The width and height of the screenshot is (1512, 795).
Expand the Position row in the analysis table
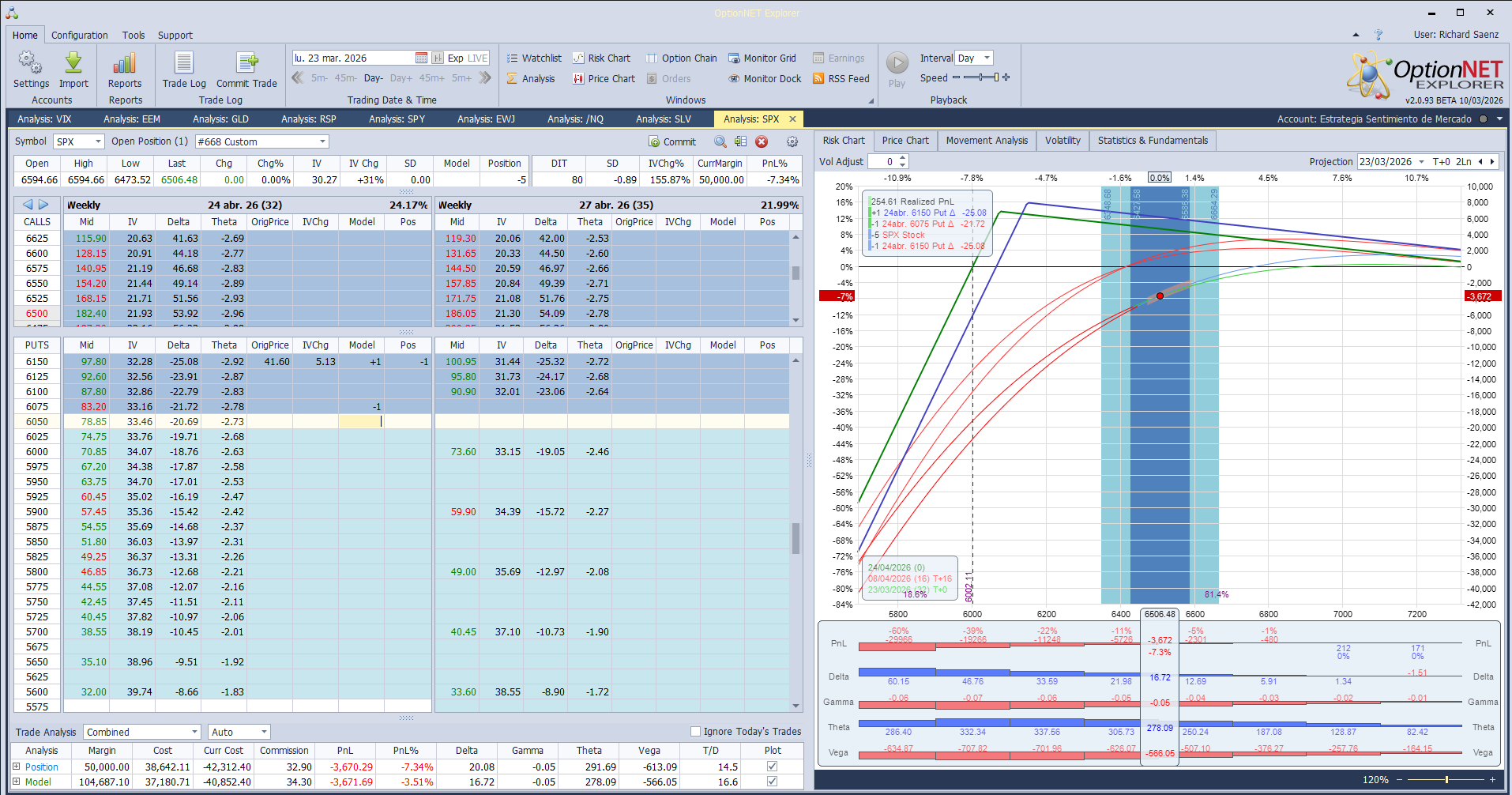point(17,767)
